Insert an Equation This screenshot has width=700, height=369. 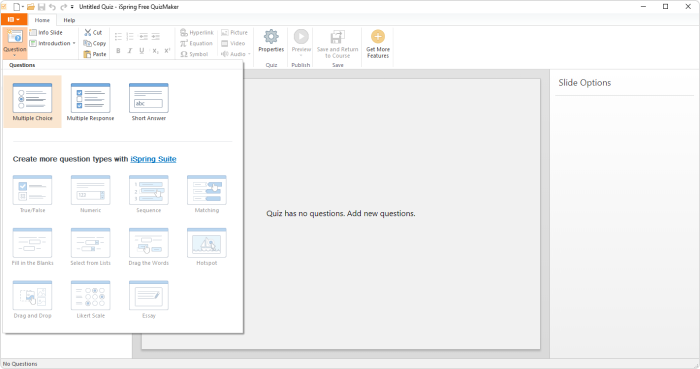pyautogui.click(x=196, y=43)
